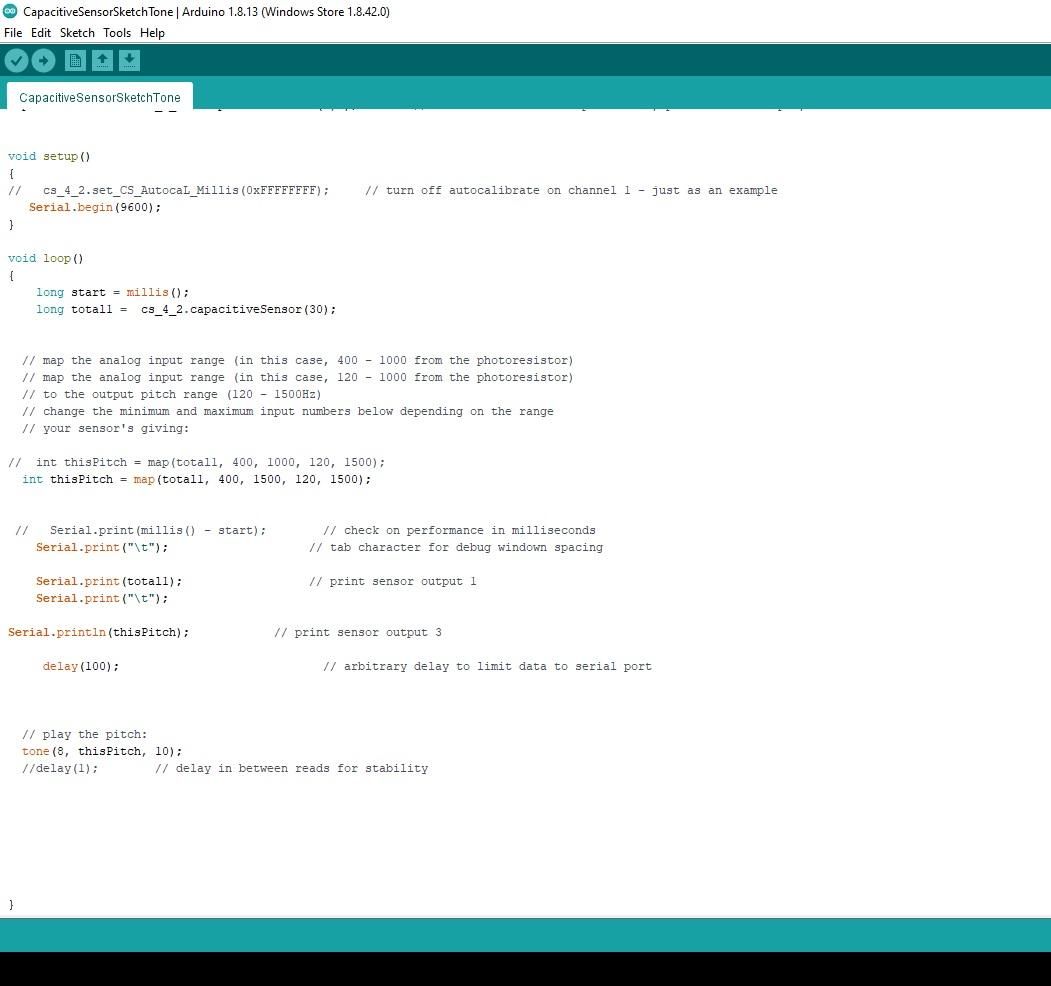Open the File menu

(13, 33)
